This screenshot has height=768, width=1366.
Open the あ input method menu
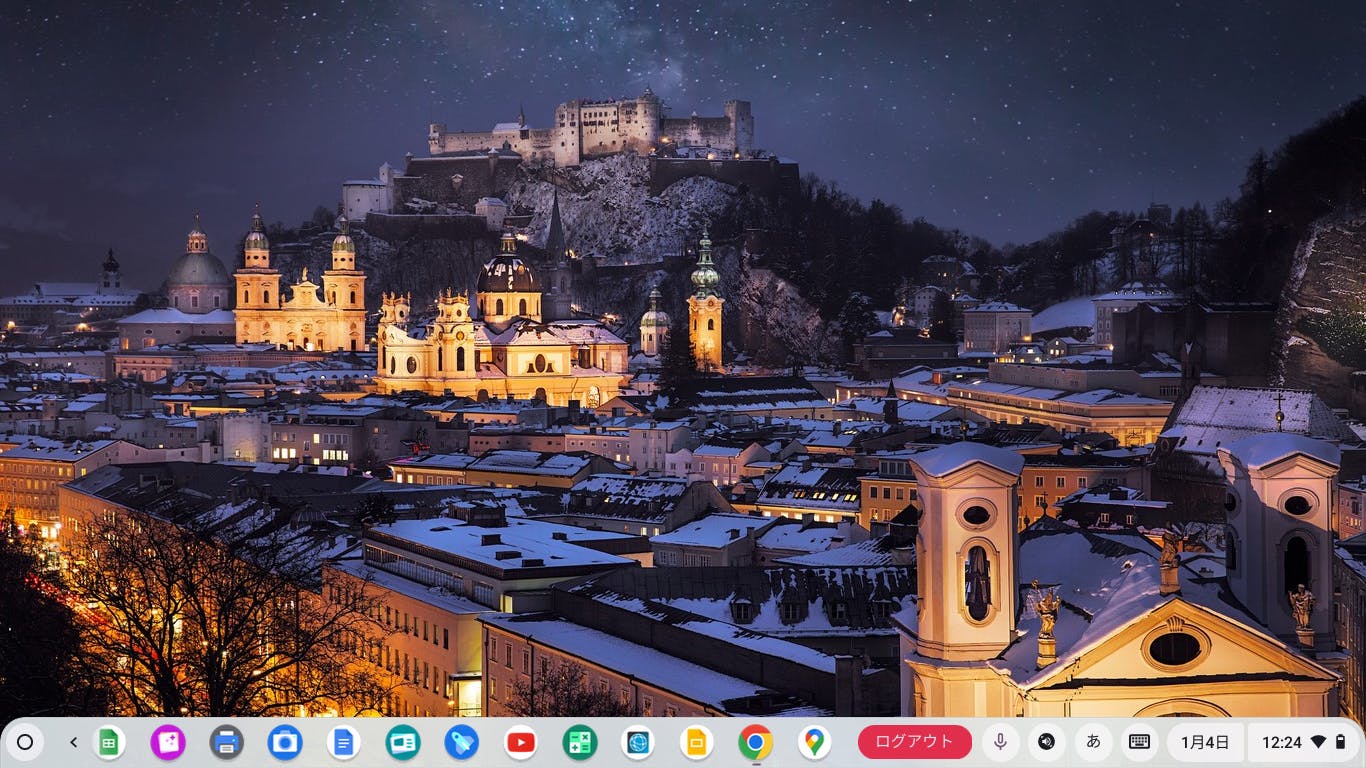pyautogui.click(x=1093, y=742)
